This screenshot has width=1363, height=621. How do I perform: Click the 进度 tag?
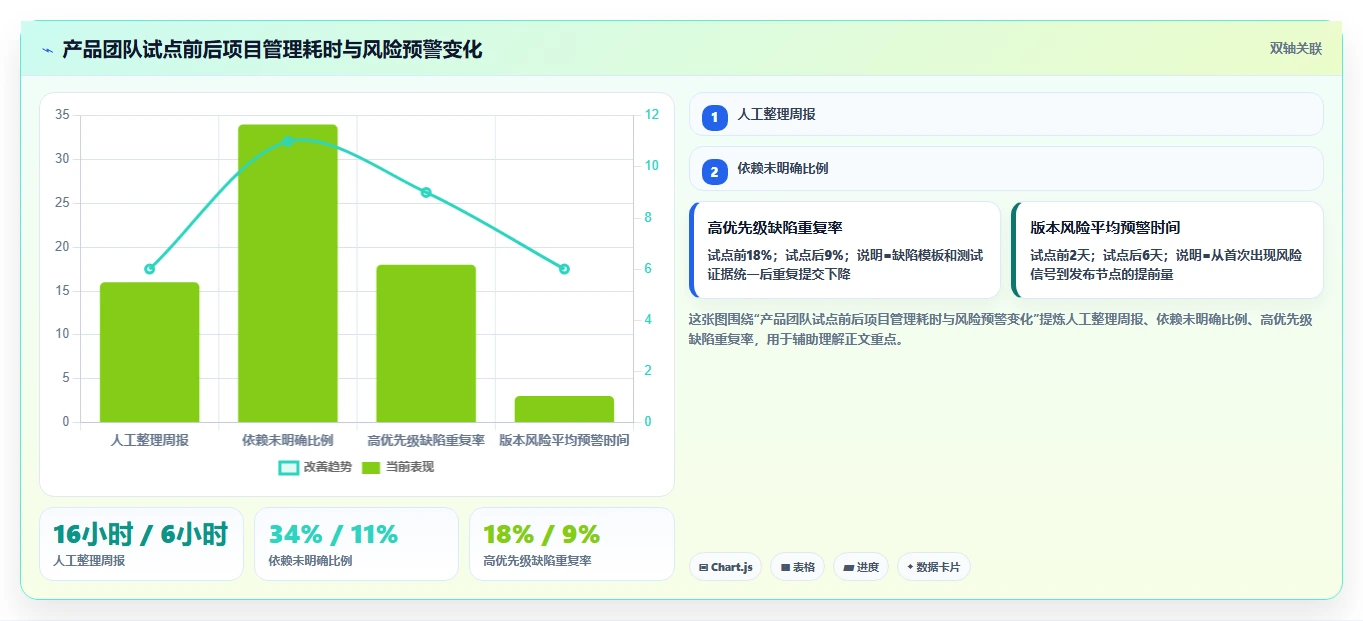860,567
